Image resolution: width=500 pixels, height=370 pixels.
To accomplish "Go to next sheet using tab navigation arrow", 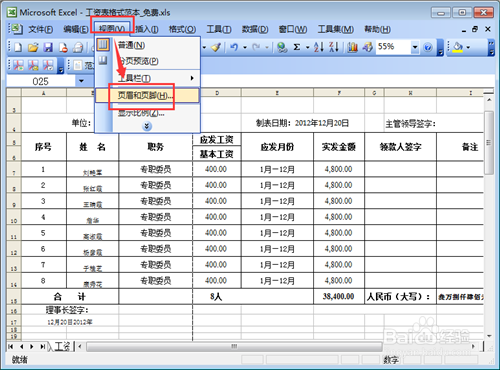I will point(32,347).
